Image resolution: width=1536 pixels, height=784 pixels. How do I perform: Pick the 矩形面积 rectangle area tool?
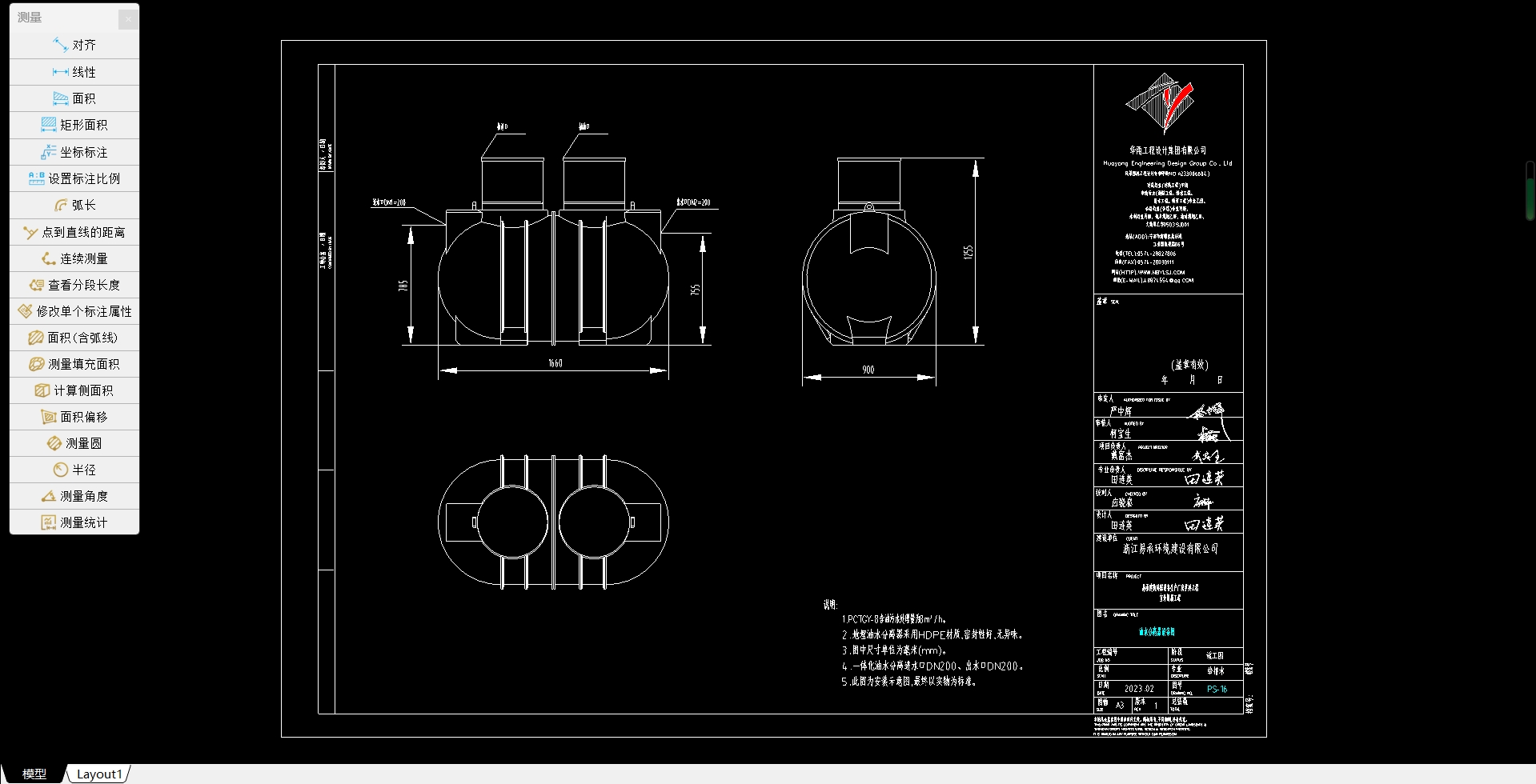click(x=74, y=125)
